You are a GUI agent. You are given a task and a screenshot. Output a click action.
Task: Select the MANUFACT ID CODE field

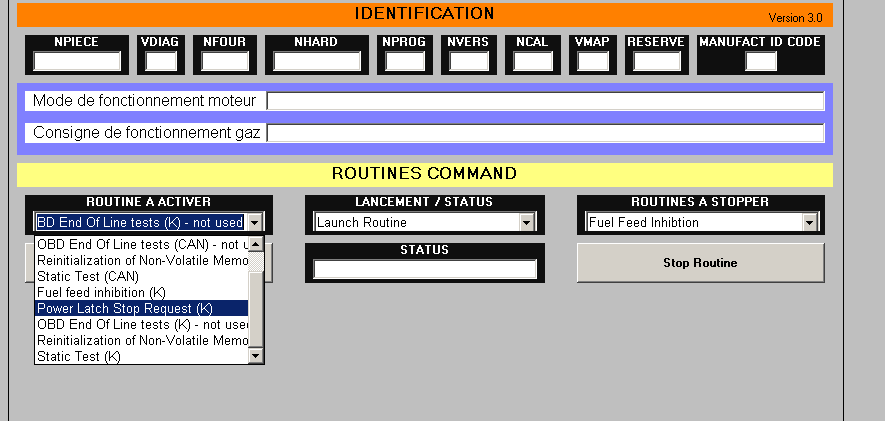click(760, 61)
